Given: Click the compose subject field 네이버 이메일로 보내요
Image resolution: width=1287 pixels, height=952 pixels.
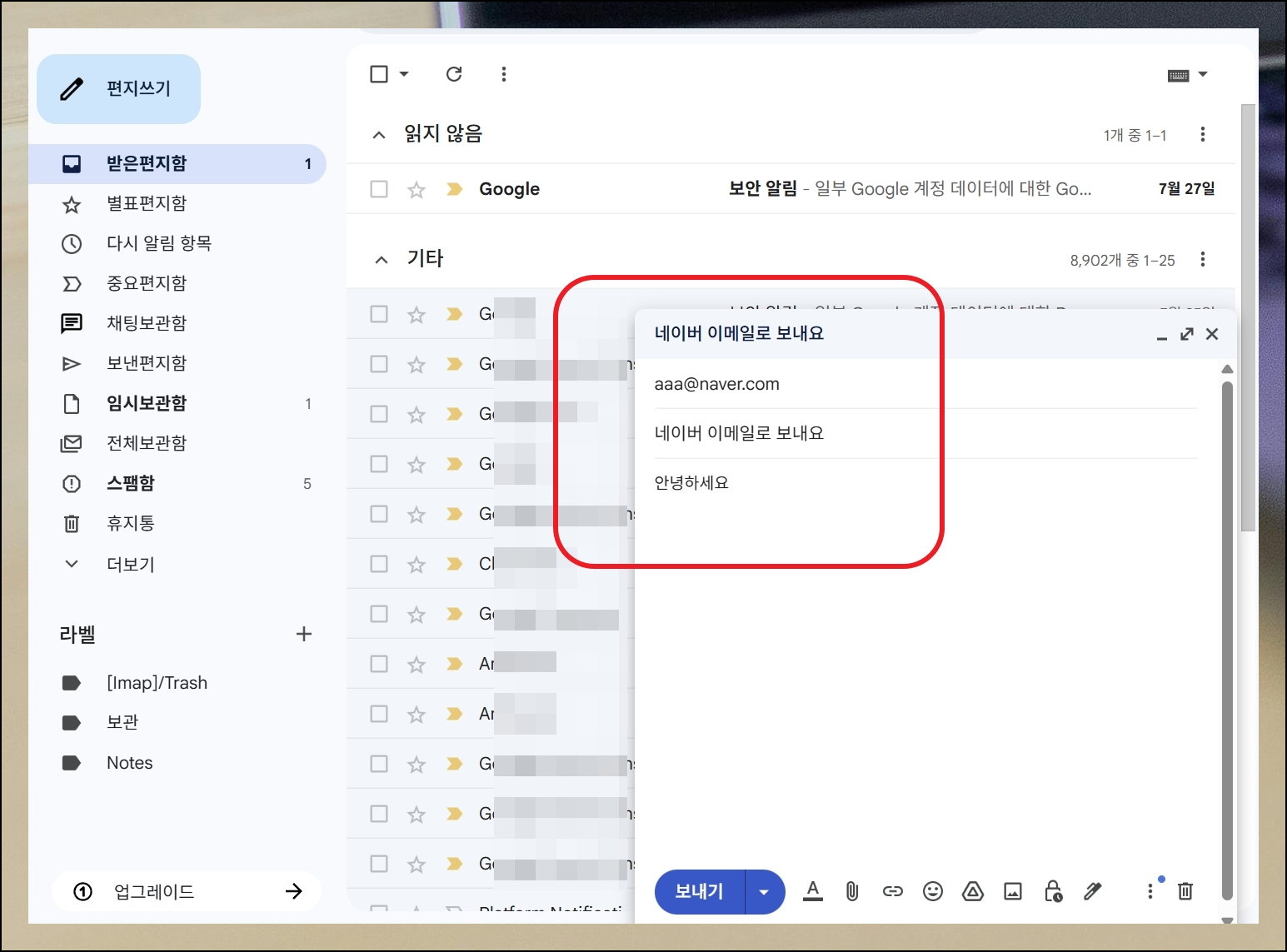Looking at the screenshot, I should pyautogui.click(x=925, y=433).
